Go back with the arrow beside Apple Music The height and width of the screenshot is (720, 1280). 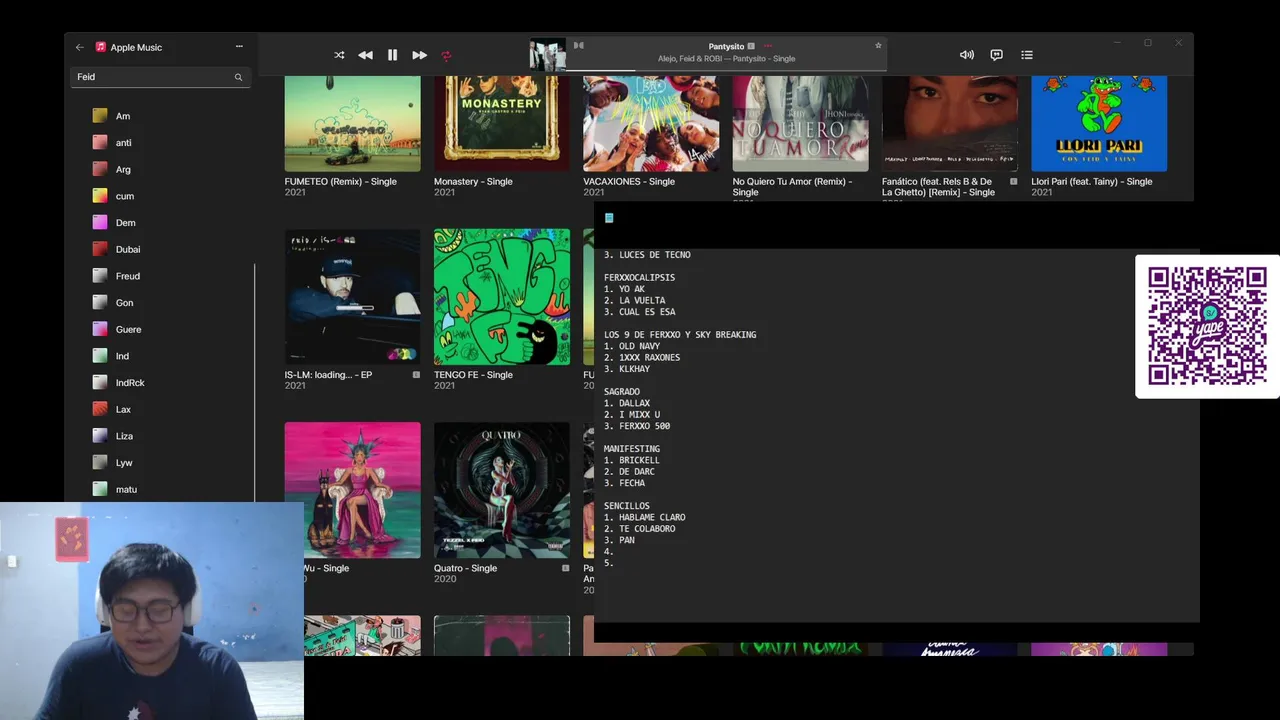(x=79, y=47)
